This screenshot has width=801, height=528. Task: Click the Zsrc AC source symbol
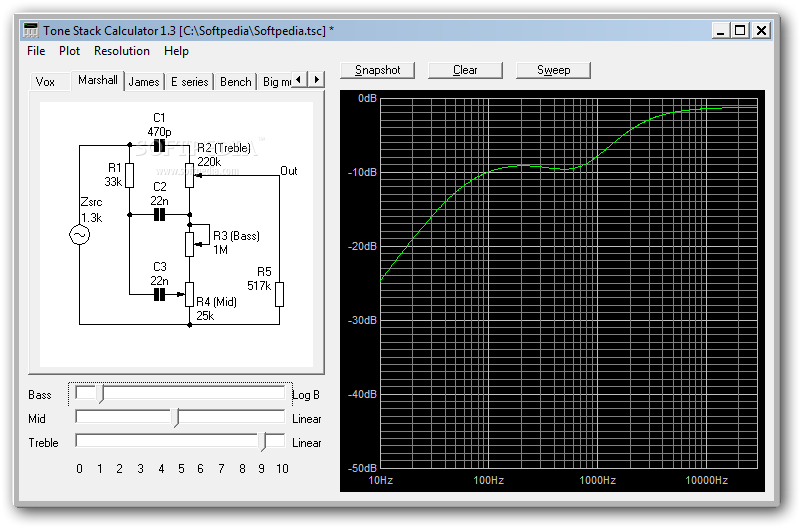click(80, 235)
